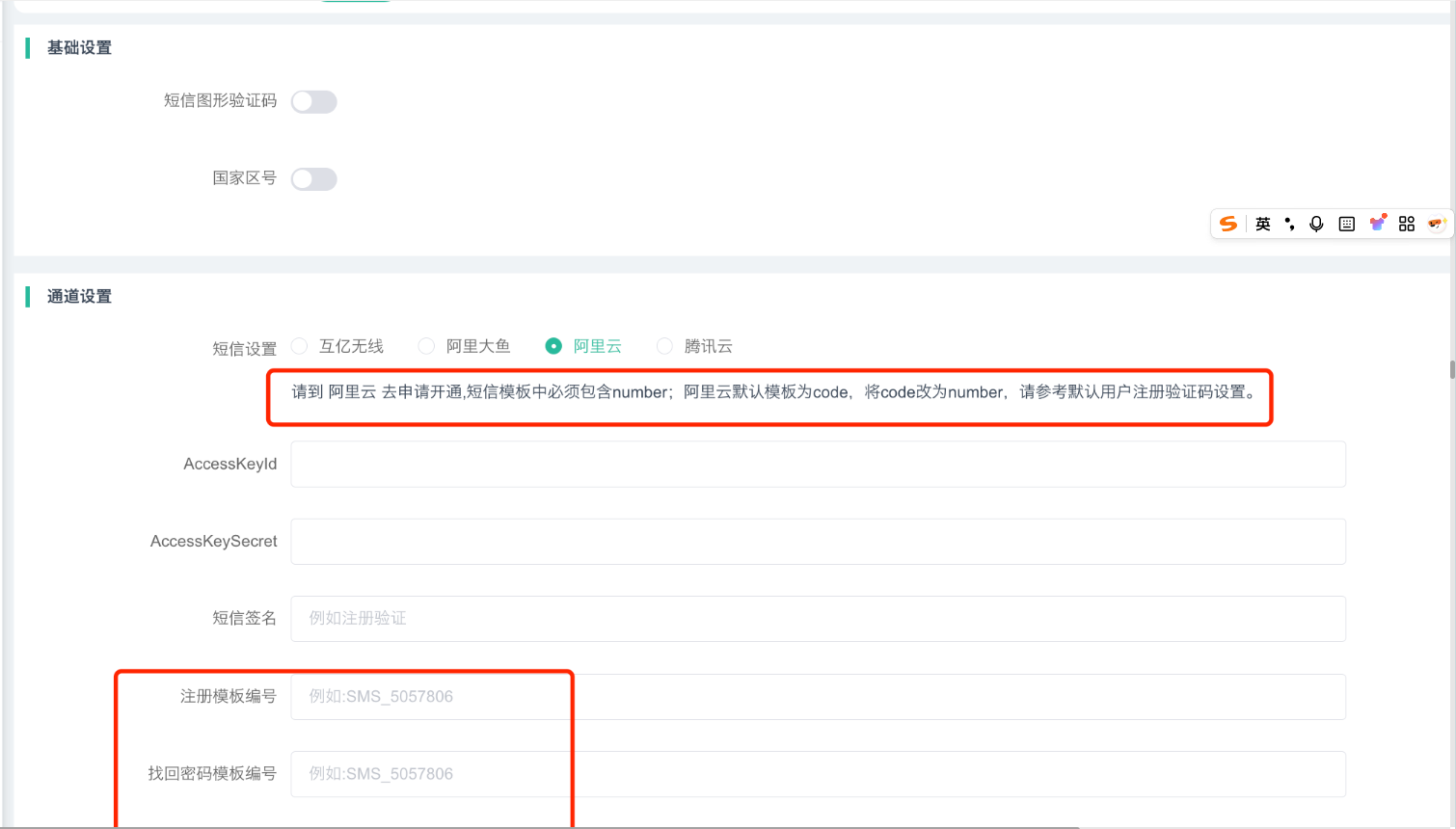Viewport: 1456px width, 829px height.
Task: Click the 注册模板编号 input field
Action: [x=818, y=697]
